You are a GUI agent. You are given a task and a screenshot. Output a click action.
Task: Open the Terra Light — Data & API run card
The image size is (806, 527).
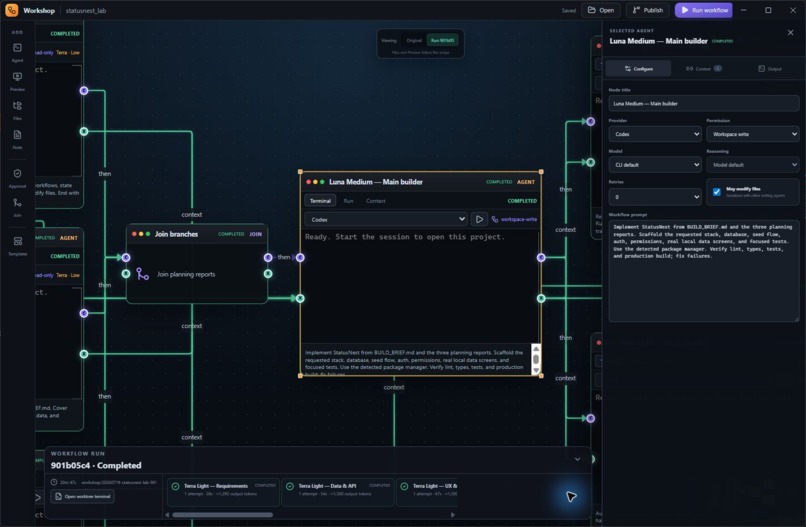click(338, 492)
